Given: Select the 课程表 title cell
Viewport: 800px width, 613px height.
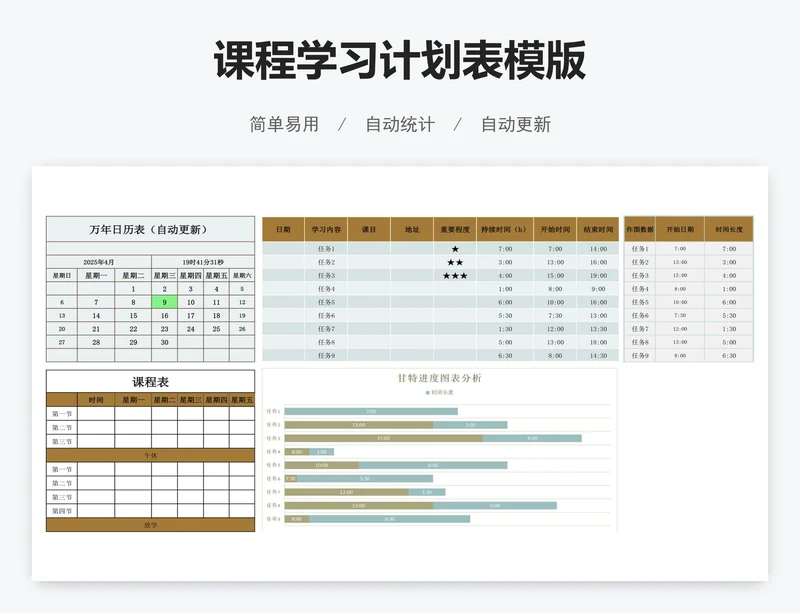Looking at the screenshot, I should click(x=151, y=382).
